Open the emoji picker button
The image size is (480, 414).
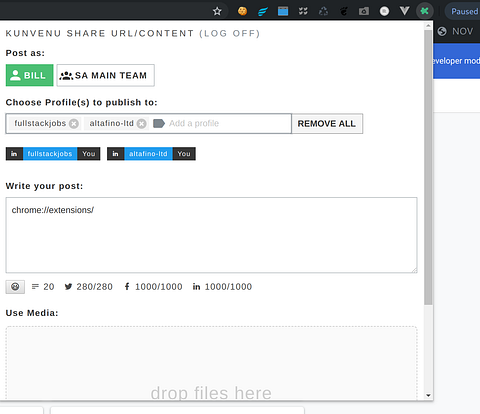pos(15,287)
